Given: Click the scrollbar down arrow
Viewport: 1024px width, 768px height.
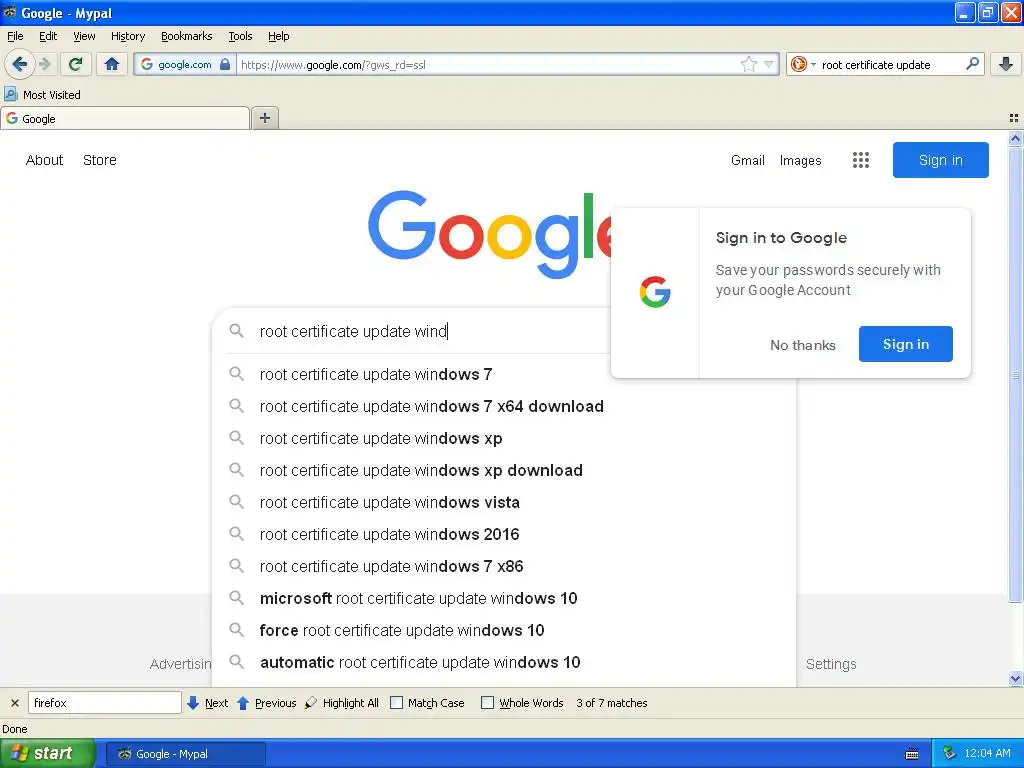Looking at the screenshot, I should point(1015,679).
